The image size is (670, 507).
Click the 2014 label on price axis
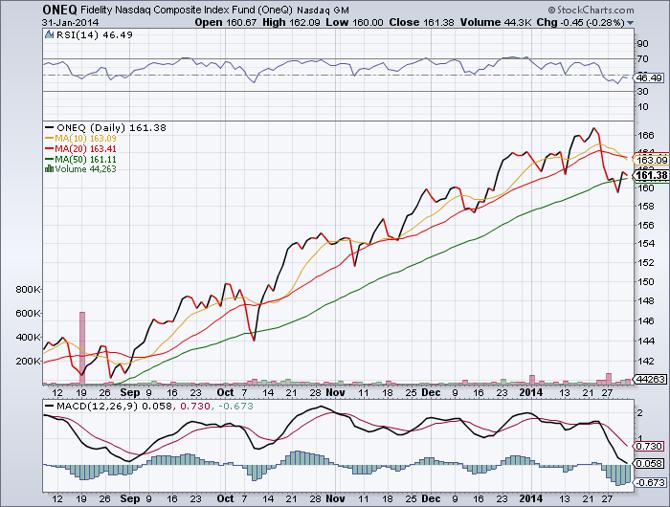click(530, 392)
